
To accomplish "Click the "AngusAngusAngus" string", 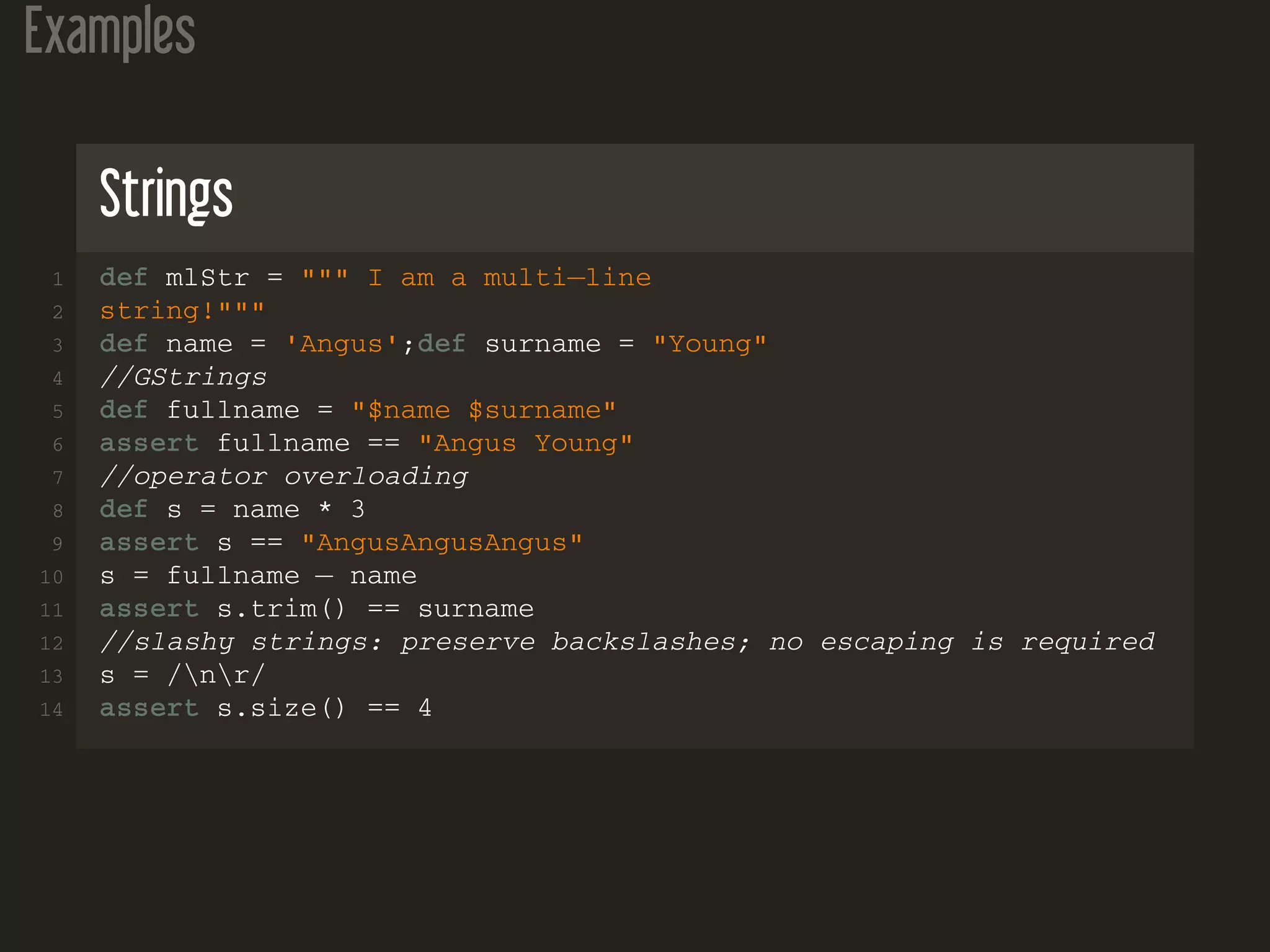I will pyautogui.click(x=442, y=543).
